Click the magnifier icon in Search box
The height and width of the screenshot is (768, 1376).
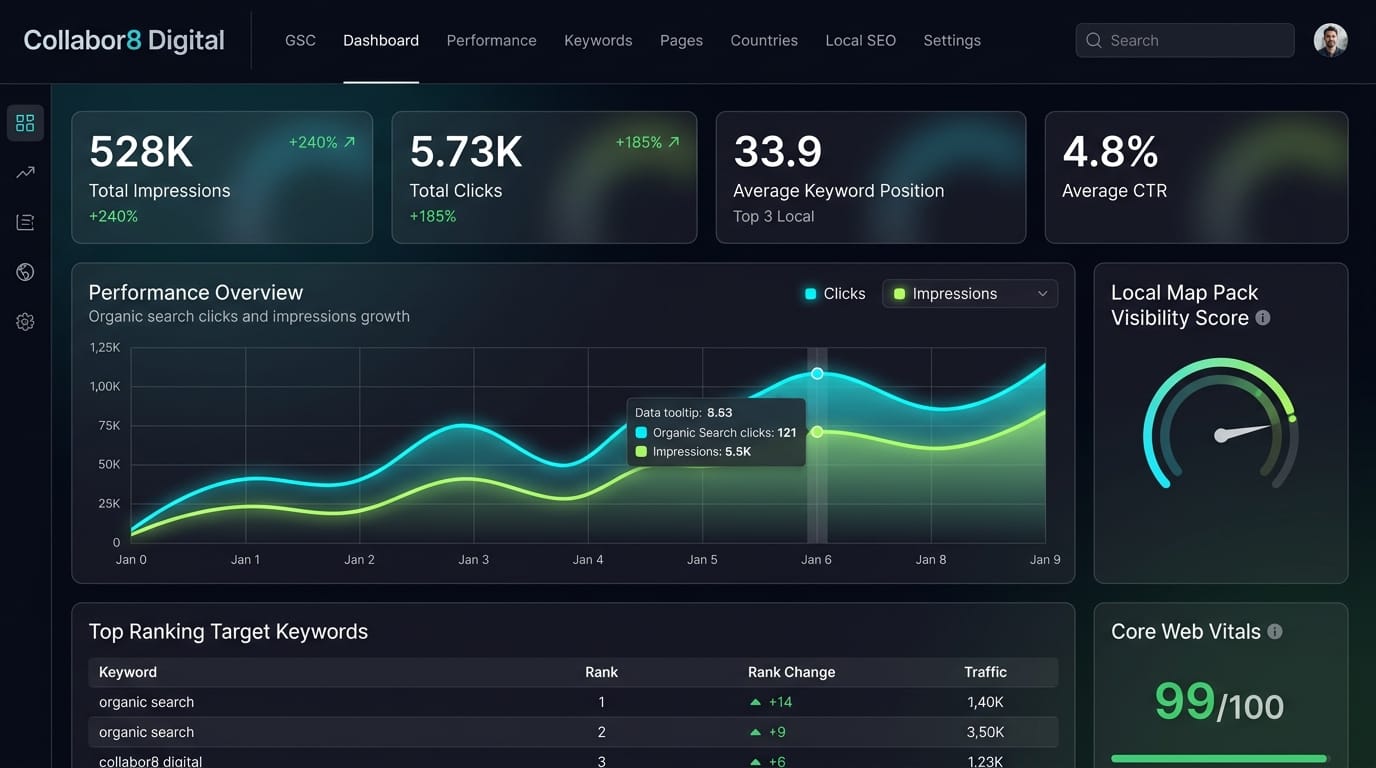pyautogui.click(x=1094, y=40)
